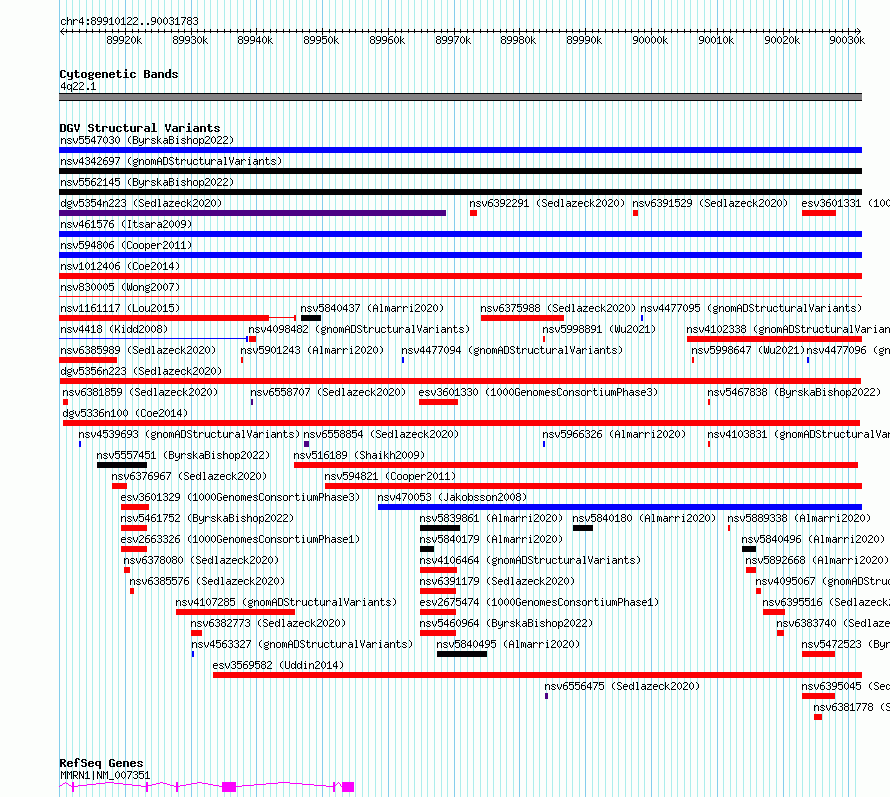Click the nsv4477095 gnomAD label
890x797 pixels.
[x=751, y=308]
